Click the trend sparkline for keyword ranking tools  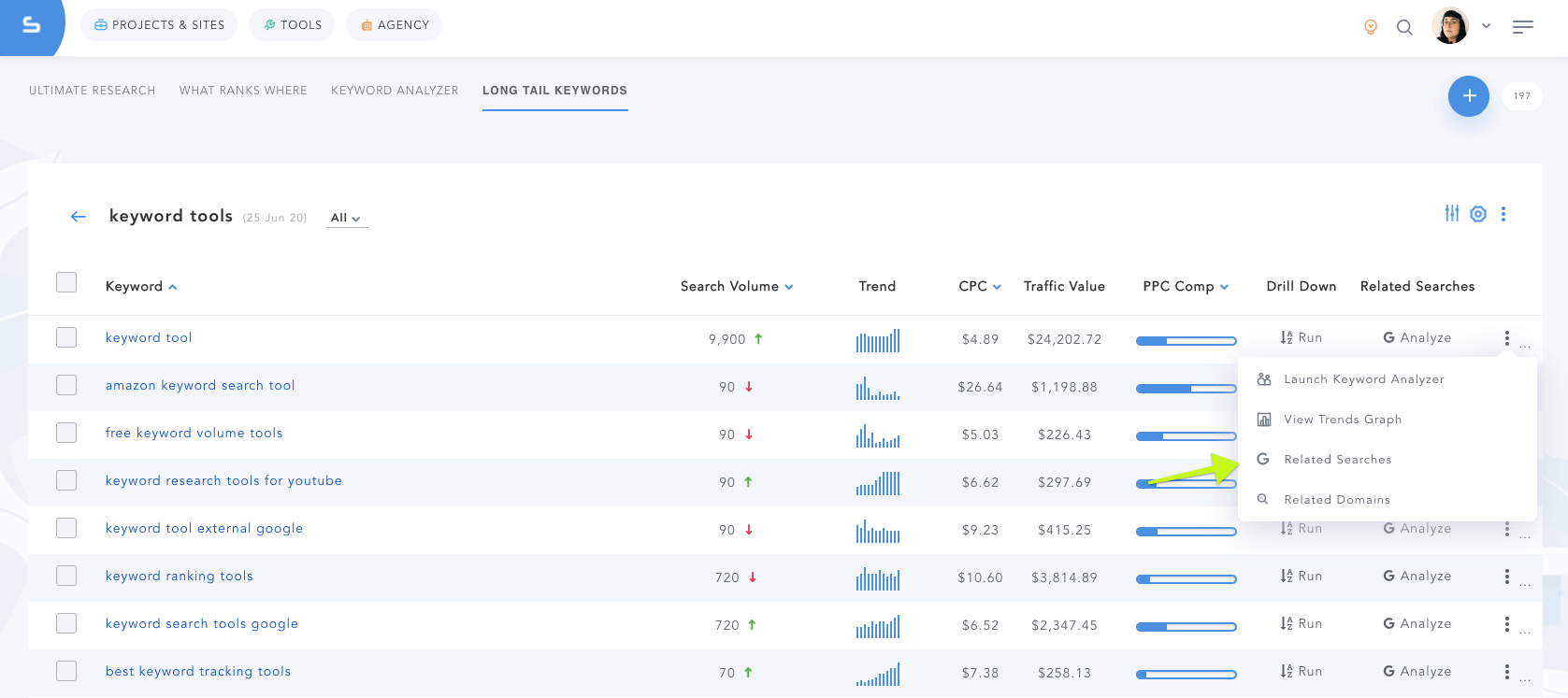pyautogui.click(x=877, y=579)
